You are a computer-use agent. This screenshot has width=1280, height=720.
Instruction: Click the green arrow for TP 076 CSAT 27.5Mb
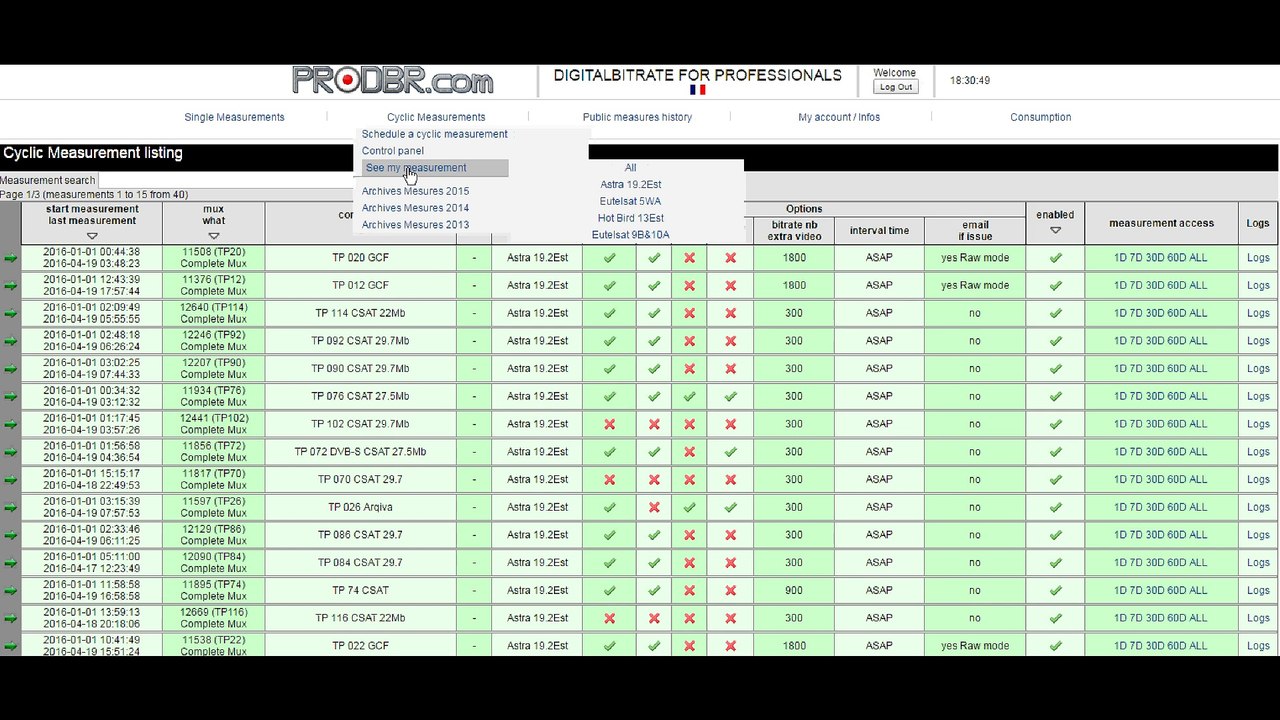[x=10, y=397]
